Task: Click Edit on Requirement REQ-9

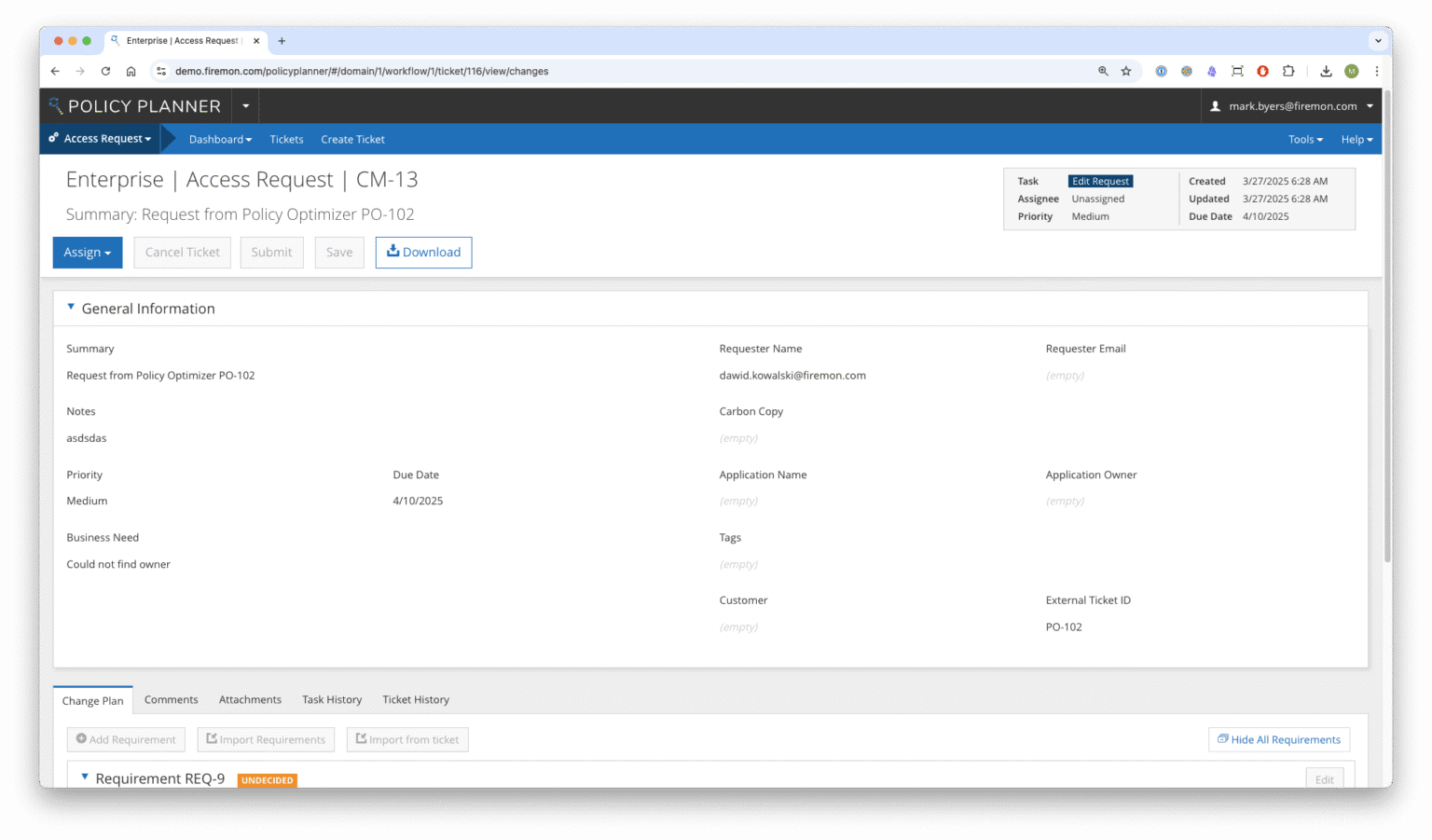Action: click(x=1324, y=779)
